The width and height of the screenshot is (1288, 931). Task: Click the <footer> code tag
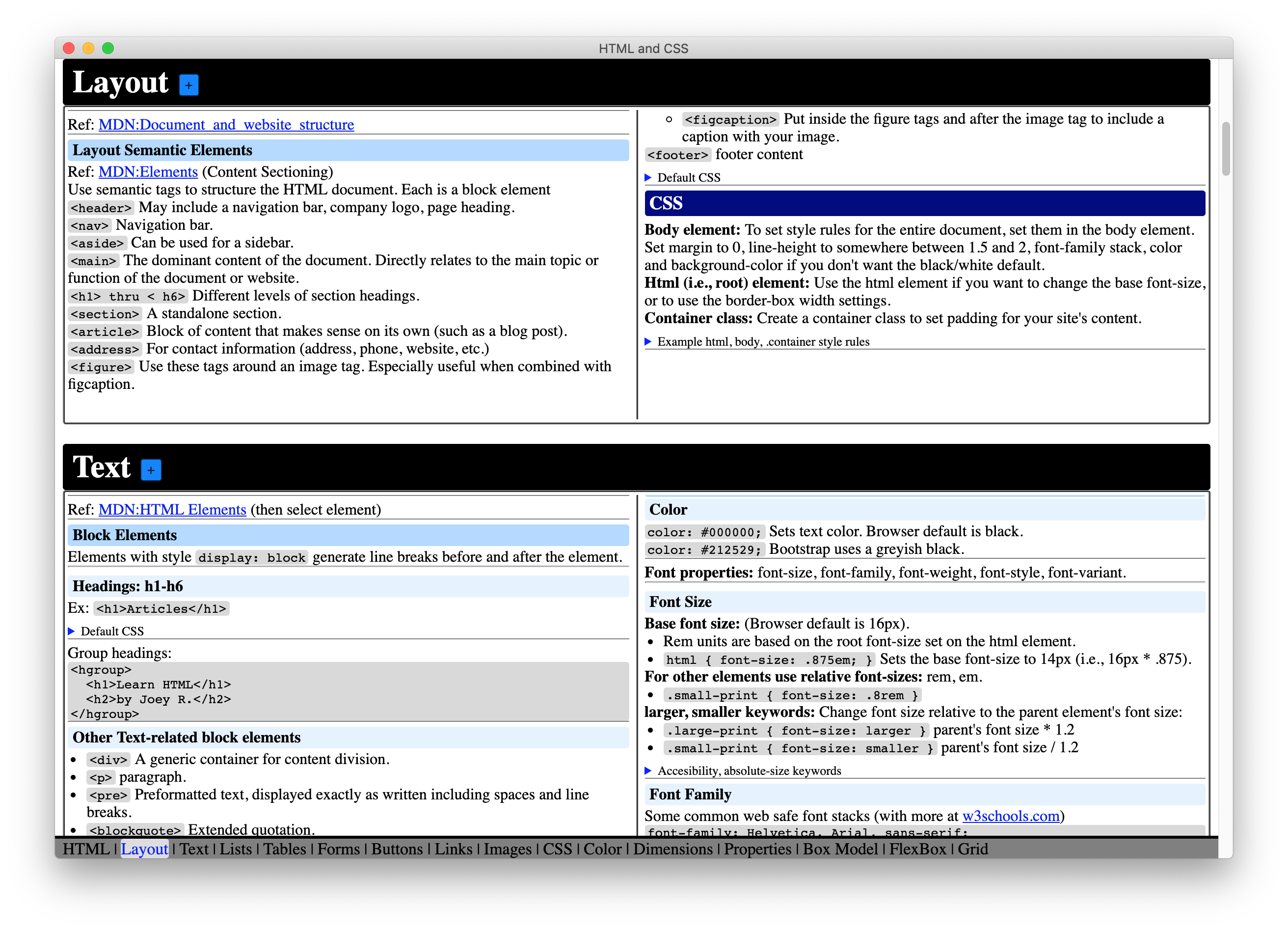[678, 155]
